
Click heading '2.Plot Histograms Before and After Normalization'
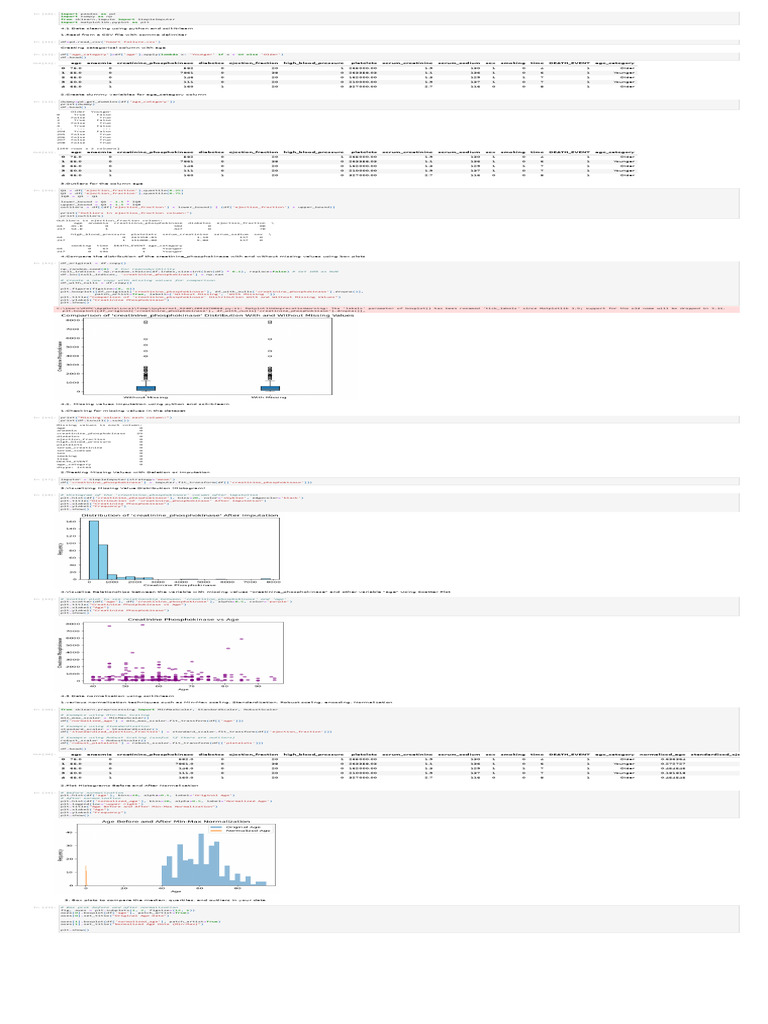coord(129,786)
